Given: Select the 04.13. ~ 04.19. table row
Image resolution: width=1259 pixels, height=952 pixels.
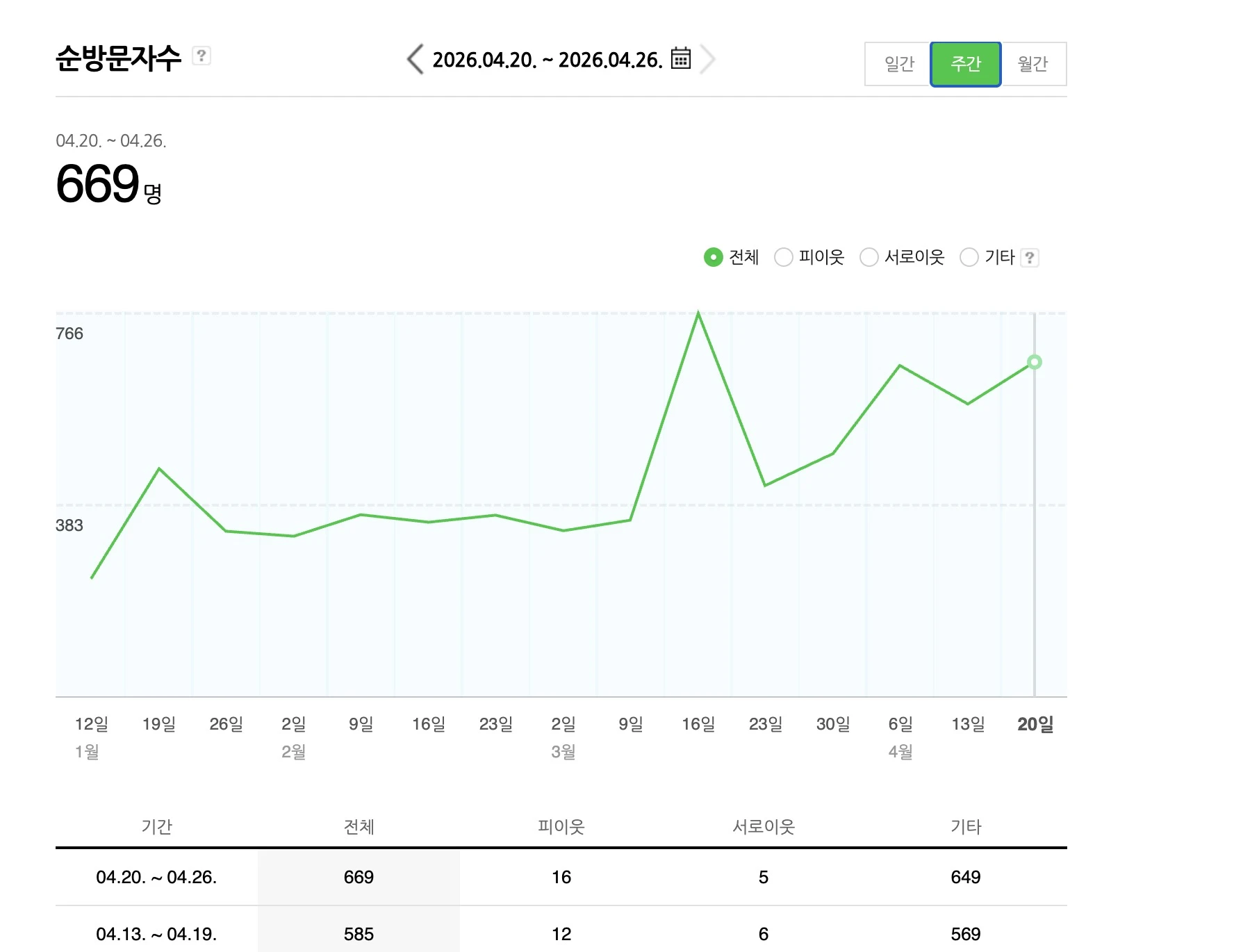Looking at the screenshot, I should pyautogui.click(x=561, y=930).
